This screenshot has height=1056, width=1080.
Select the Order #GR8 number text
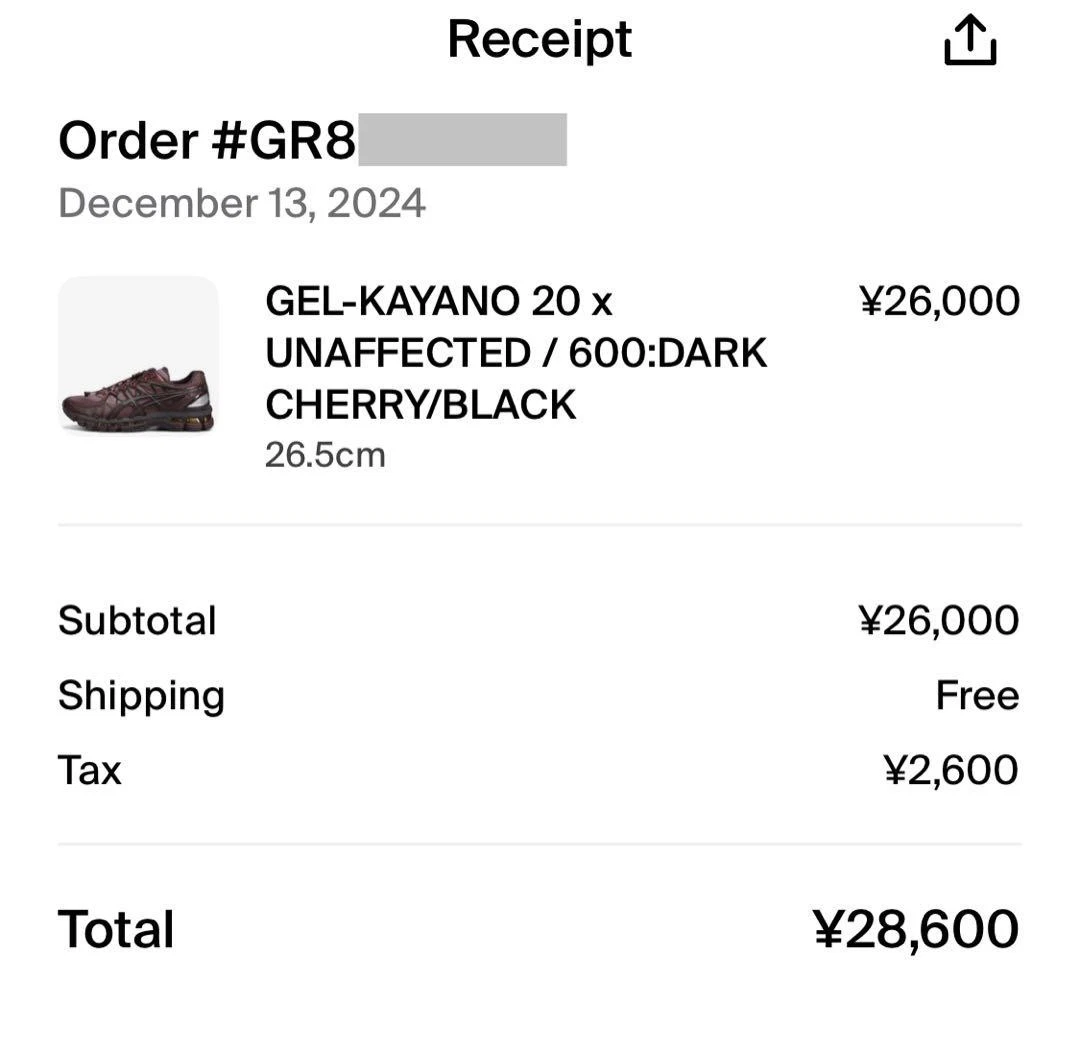point(207,141)
